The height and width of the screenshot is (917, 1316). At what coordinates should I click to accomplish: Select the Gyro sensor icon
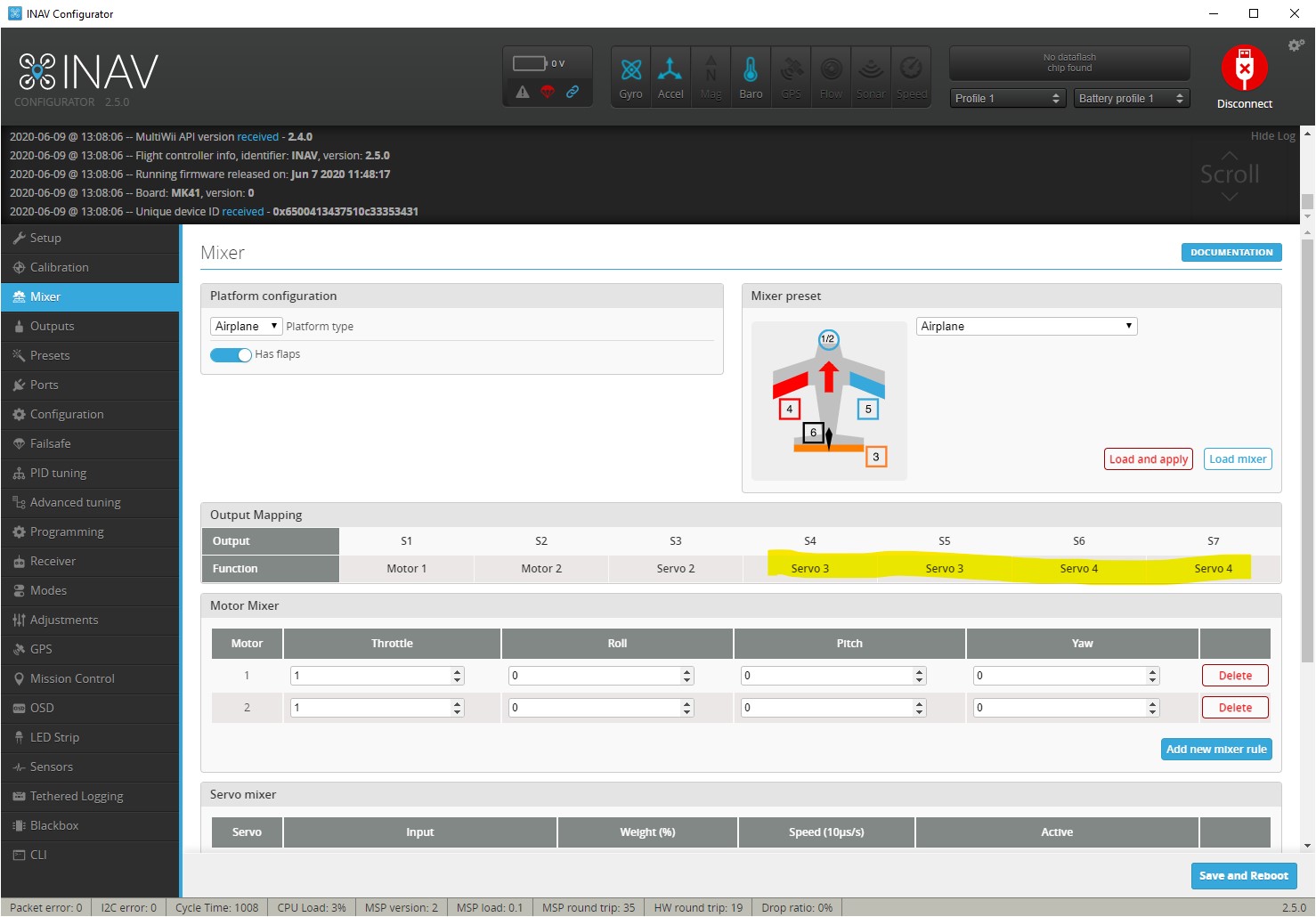[x=630, y=76]
